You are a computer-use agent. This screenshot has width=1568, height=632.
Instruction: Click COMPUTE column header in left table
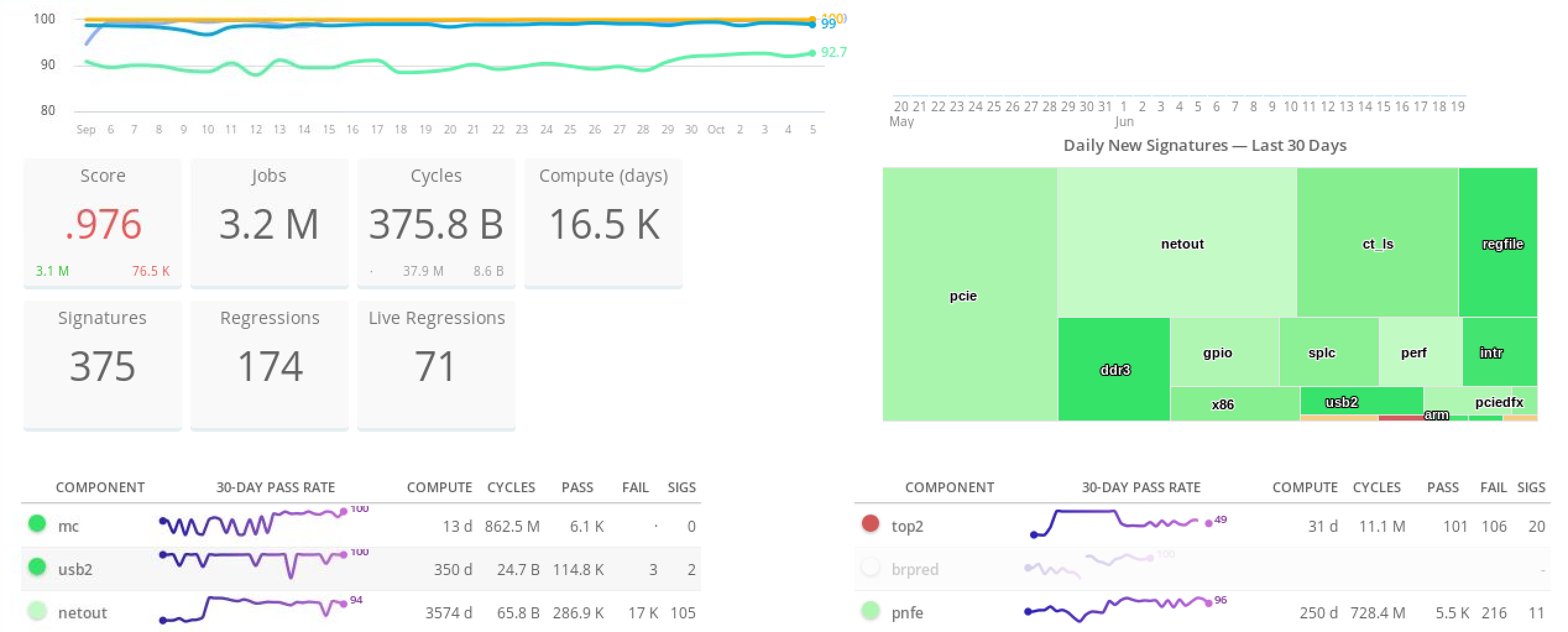click(439, 487)
